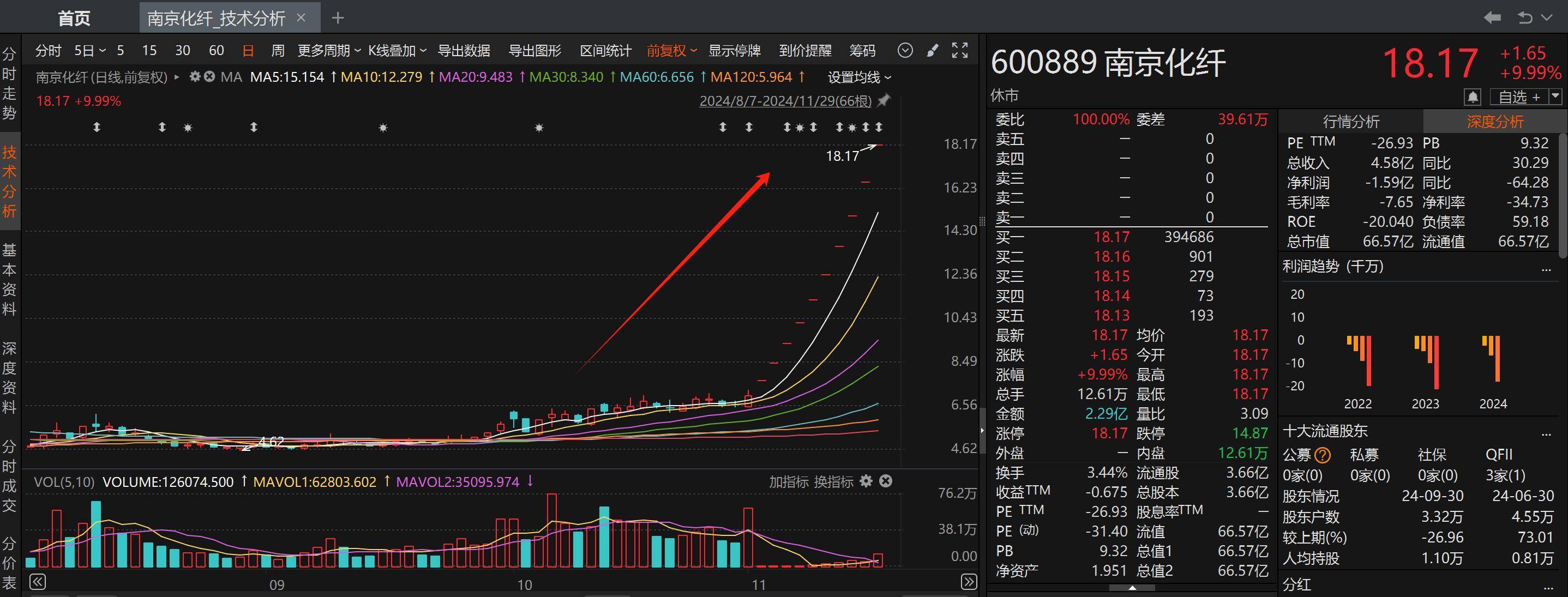Viewport: 1568px width, 597px height.
Task: Click the pin icon next to the date range
Action: pyautogui.click(x=884, y=101)
